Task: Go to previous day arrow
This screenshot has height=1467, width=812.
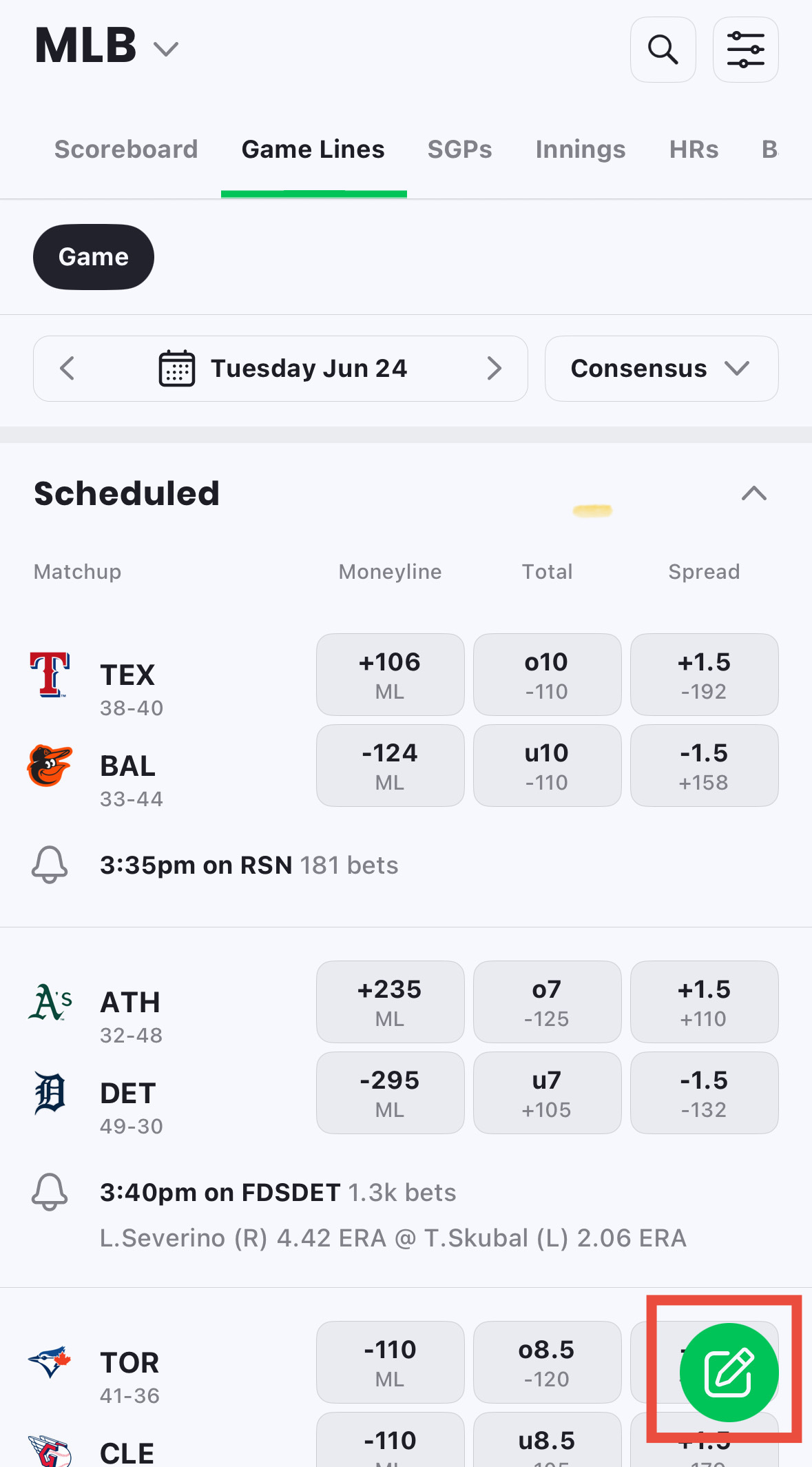Action: (67, 368)
